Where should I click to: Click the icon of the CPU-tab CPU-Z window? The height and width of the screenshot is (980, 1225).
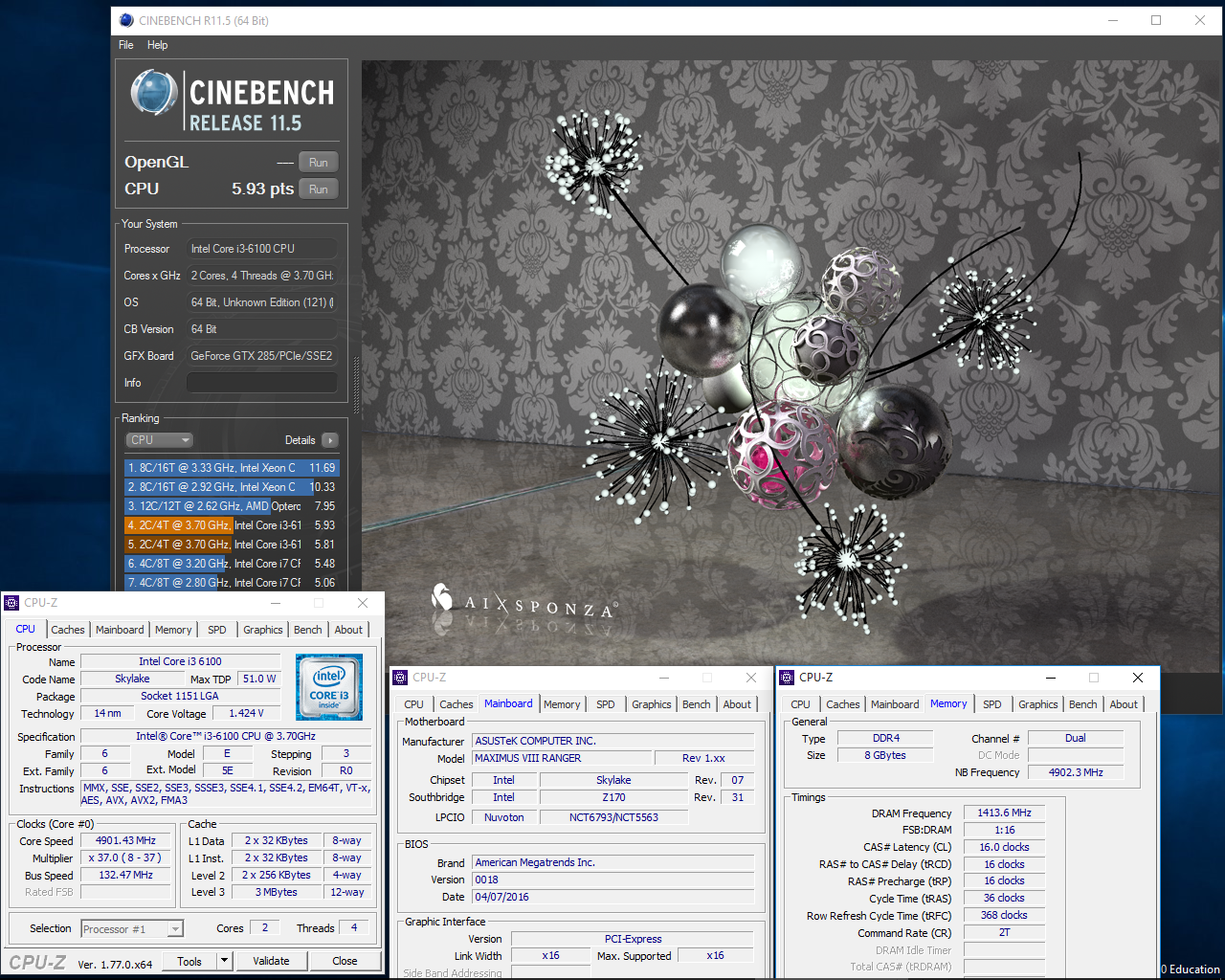coord(11,603)
